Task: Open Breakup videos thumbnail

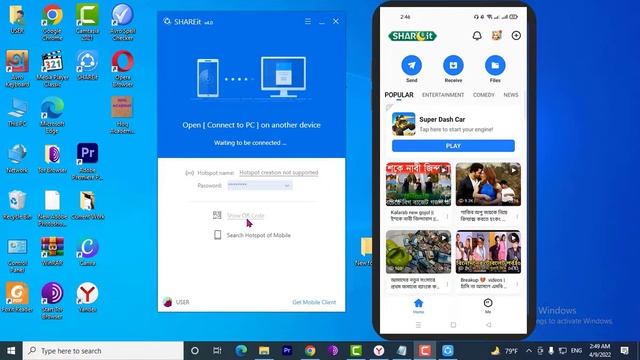Action: click(x=488, y=252)
